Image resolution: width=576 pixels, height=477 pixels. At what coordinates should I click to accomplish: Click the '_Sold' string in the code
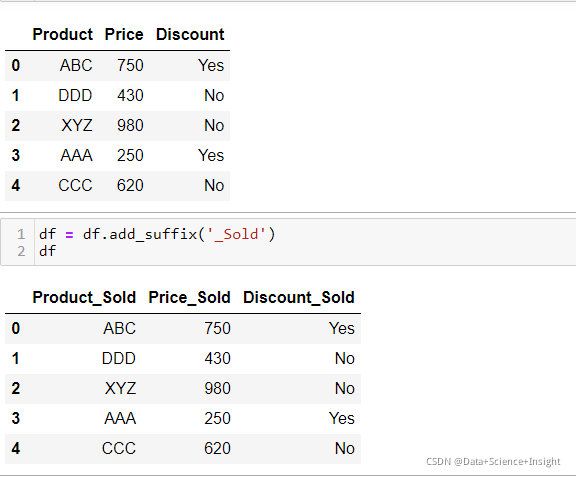coord(237,234)
